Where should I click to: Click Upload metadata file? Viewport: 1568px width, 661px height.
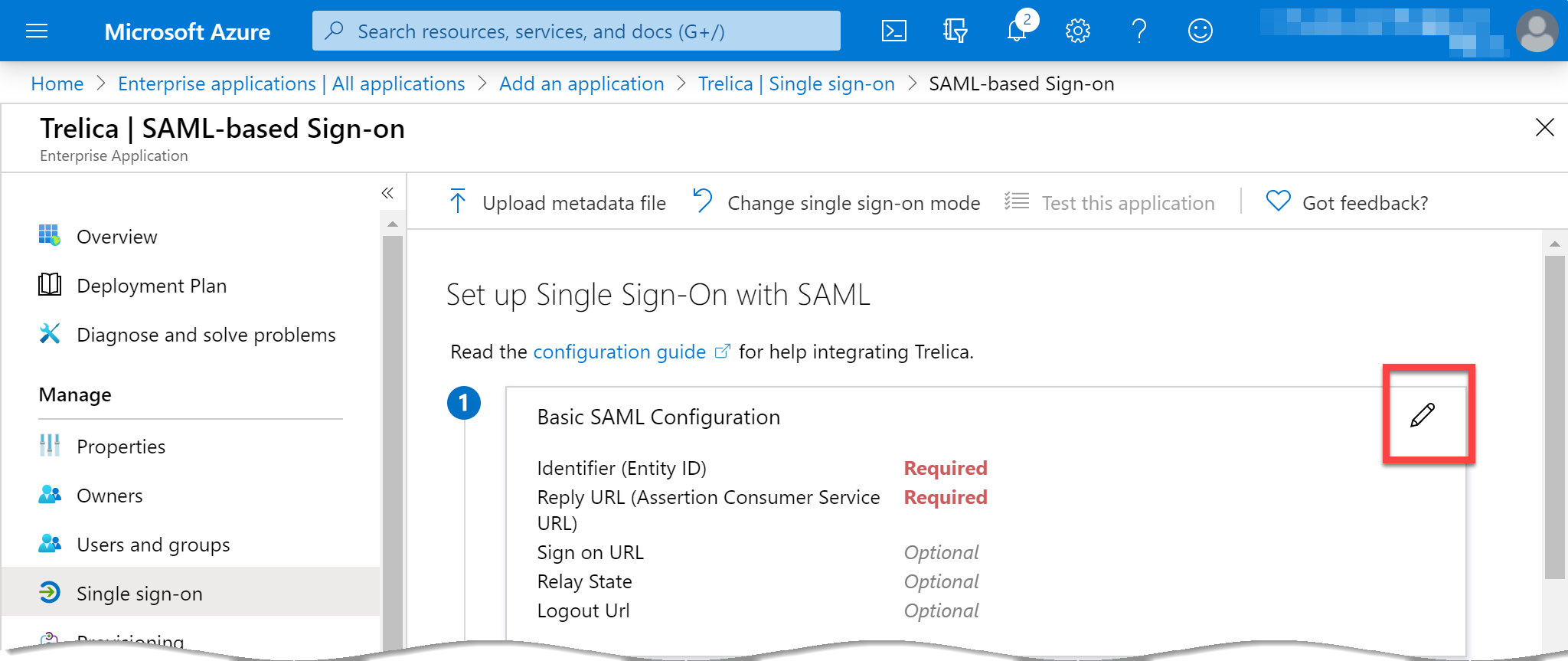[x=574, y=203]
